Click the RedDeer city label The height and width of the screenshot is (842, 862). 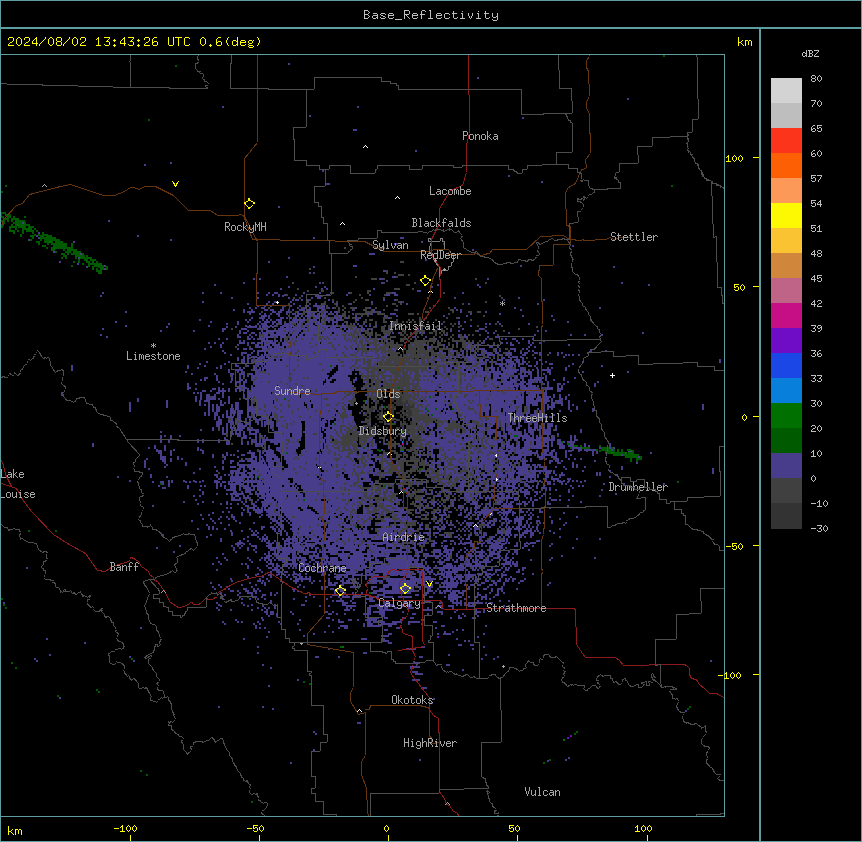(x=440, y=255)
